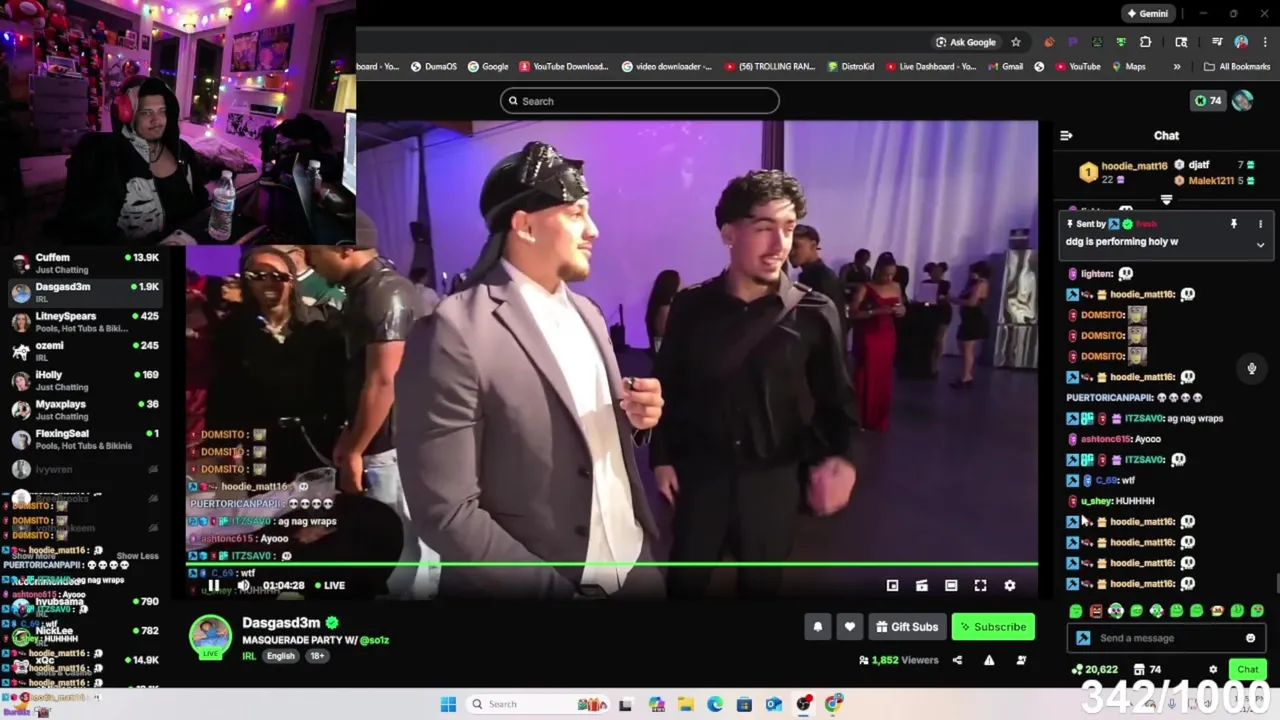This screenshot has height=720, width=1280.
Task: Select LitneySpears channel in sidebar
Action: pyautogui.click(x=86, y=321)
